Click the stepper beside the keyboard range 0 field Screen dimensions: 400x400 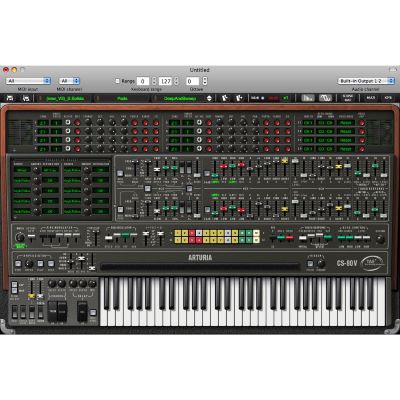coord(154,81)
